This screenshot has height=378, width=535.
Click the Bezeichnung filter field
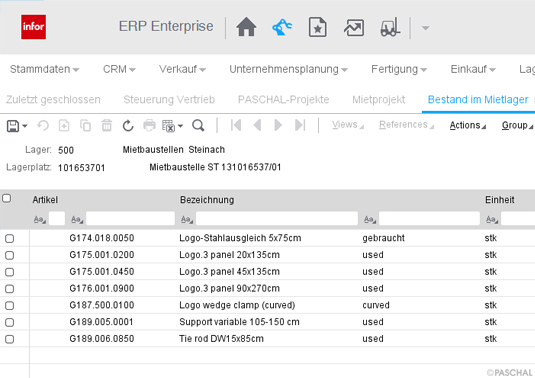coord(277,219)
